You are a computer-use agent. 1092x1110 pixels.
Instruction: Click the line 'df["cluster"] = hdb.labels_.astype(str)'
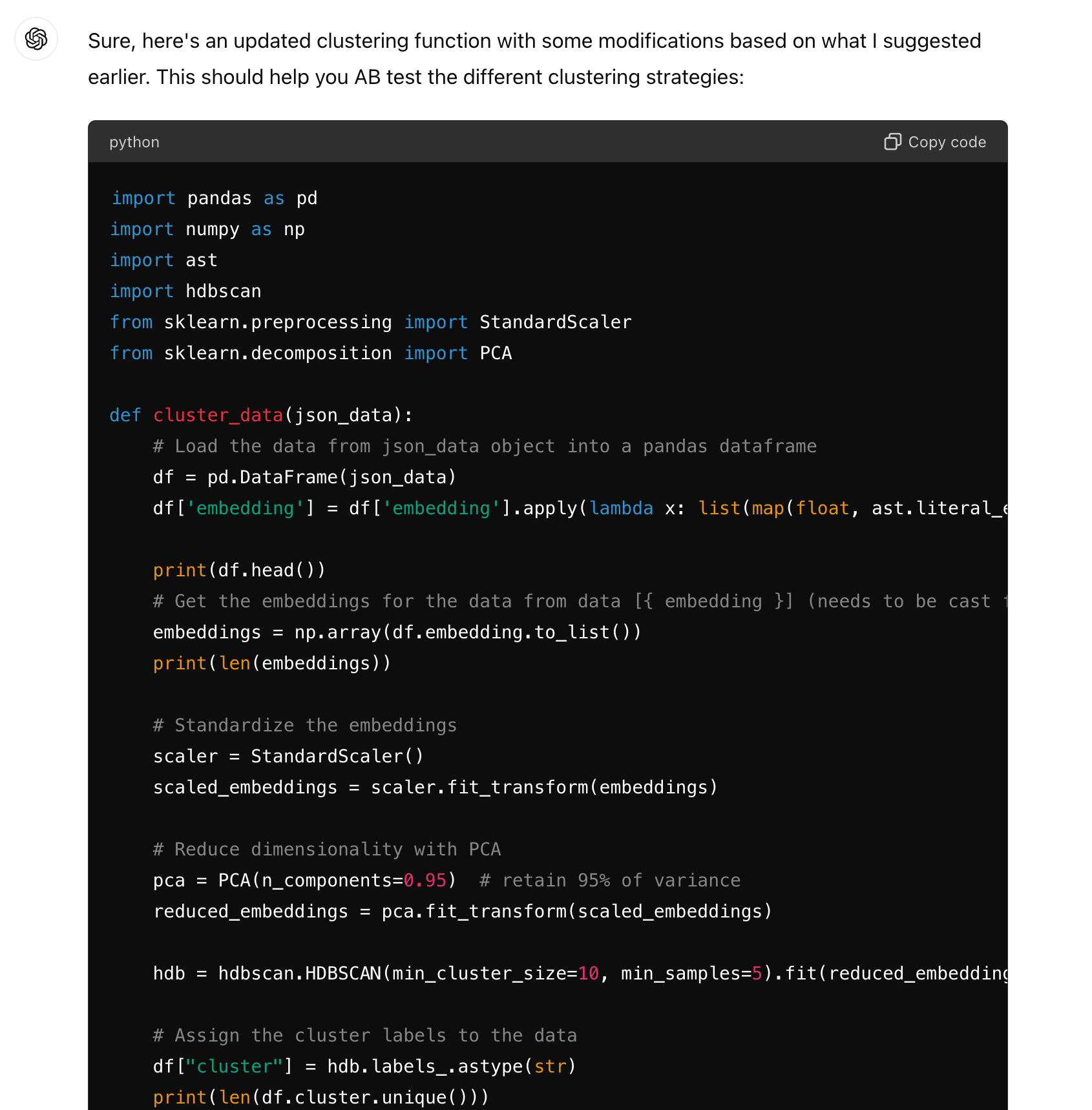364,1067
